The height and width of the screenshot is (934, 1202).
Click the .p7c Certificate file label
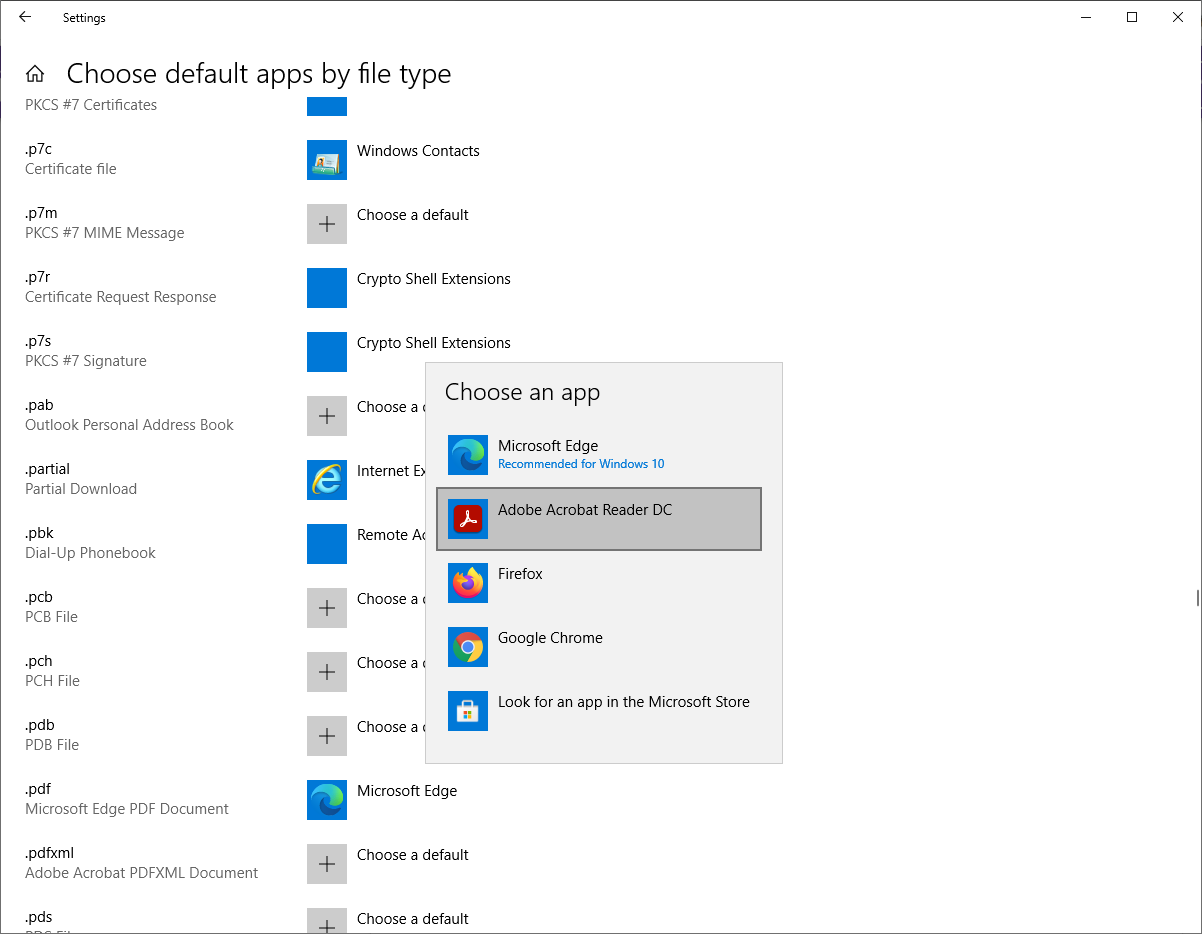pyautogui.click(x=71, y=159)
